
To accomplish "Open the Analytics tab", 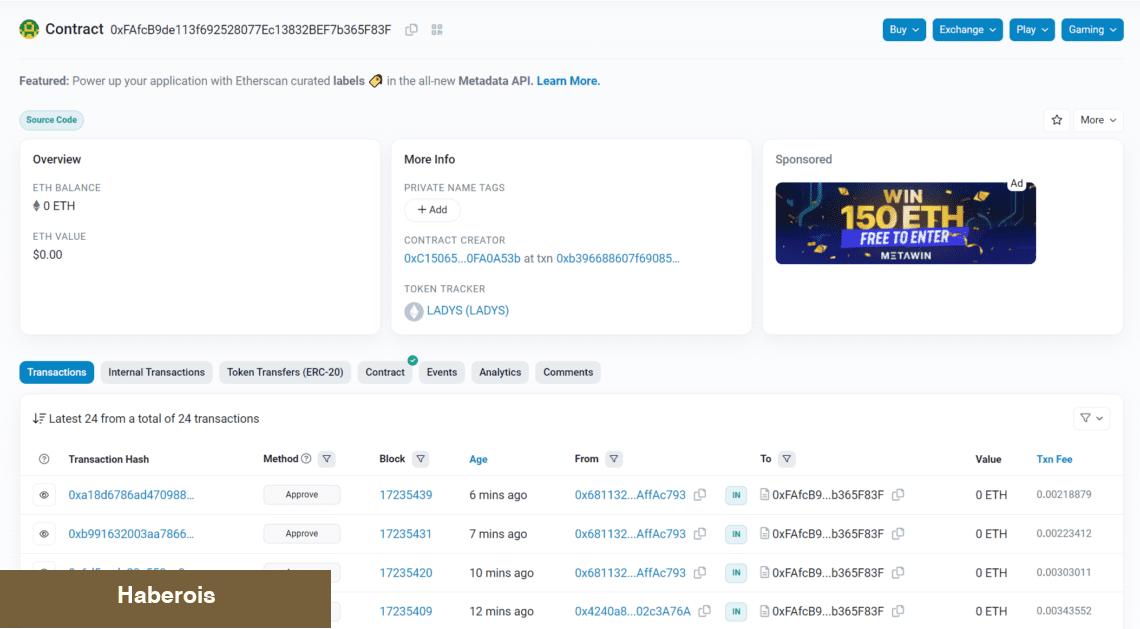I will (x=500, y=372).
